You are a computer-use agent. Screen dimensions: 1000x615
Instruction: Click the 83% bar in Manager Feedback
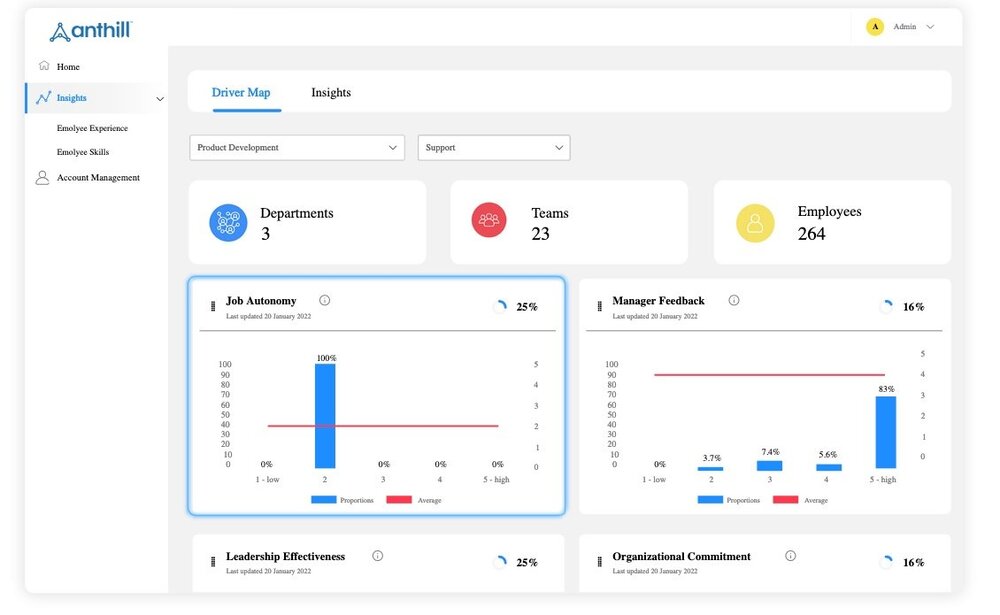coord(885,432)
